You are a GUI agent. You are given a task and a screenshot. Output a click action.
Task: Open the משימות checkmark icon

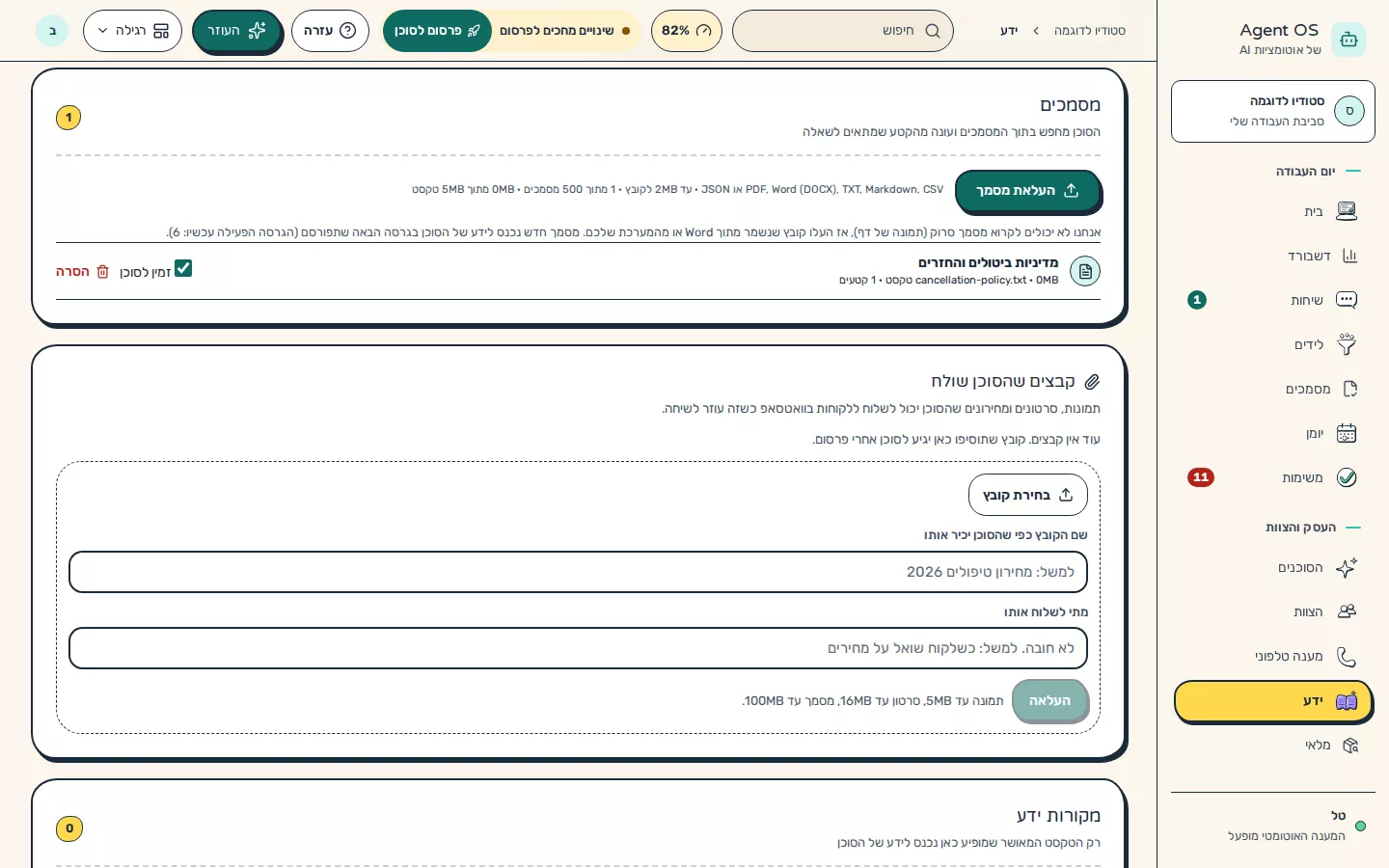(1347, 477)
